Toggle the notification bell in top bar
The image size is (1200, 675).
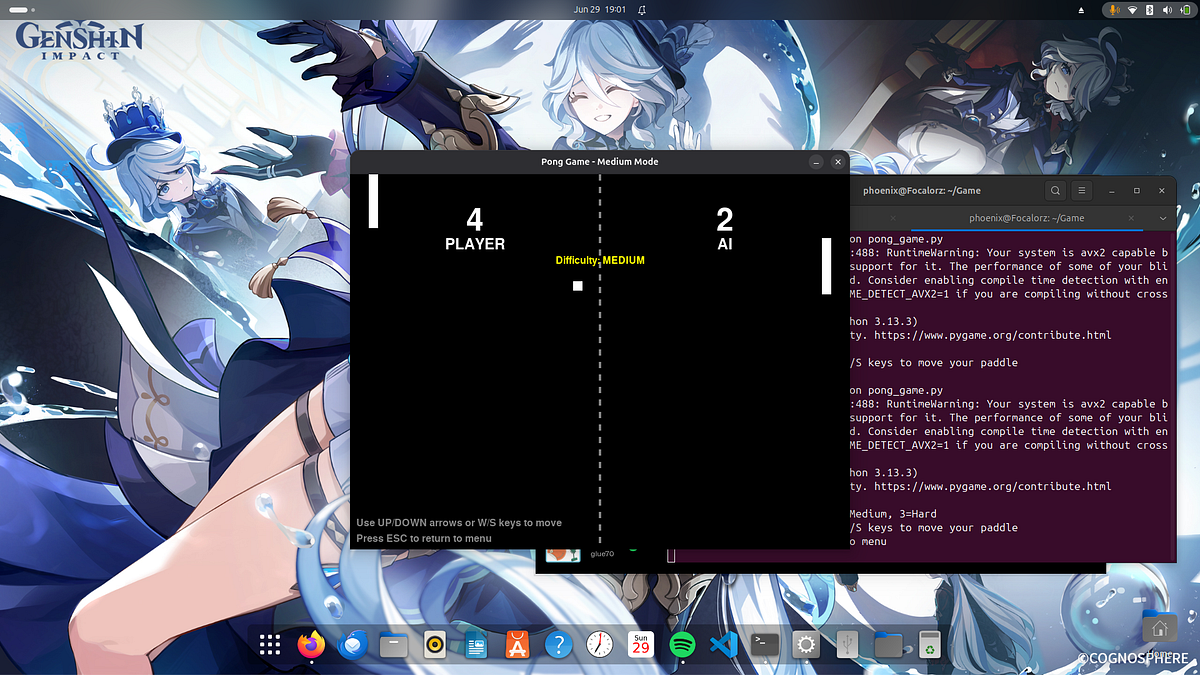pos(642,9)
